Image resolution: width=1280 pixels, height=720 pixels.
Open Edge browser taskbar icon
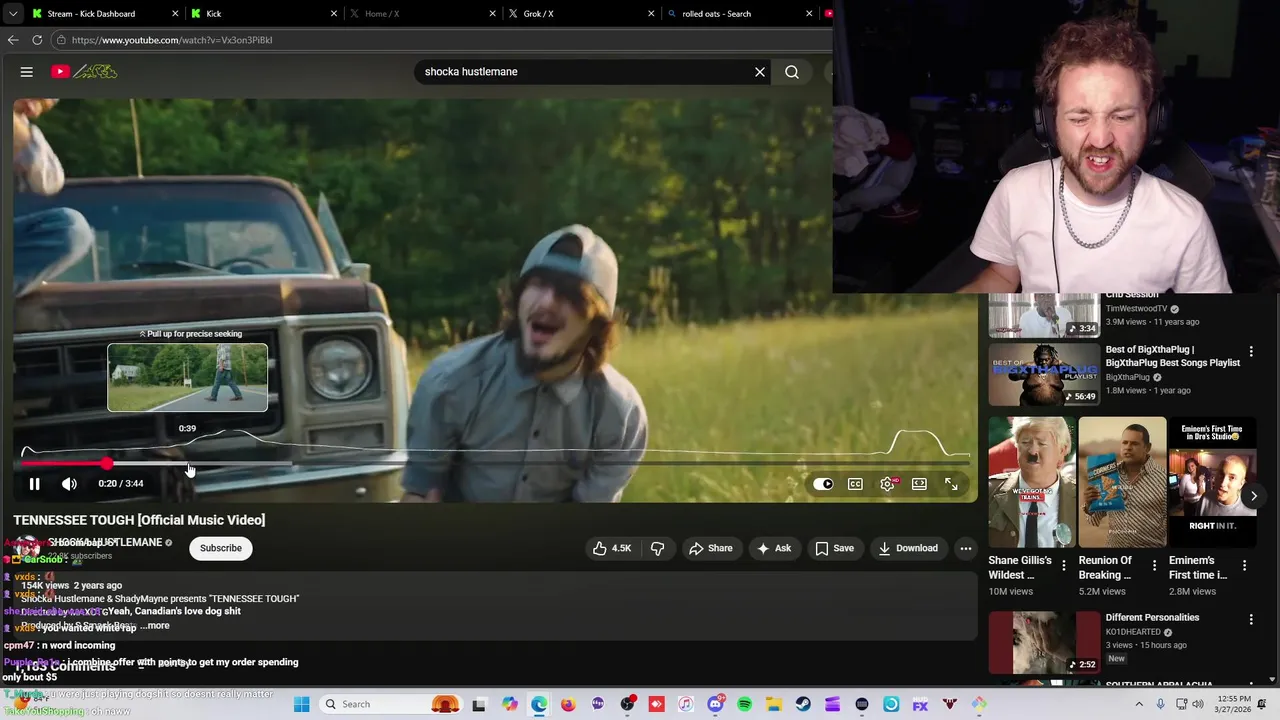(539, 704)
